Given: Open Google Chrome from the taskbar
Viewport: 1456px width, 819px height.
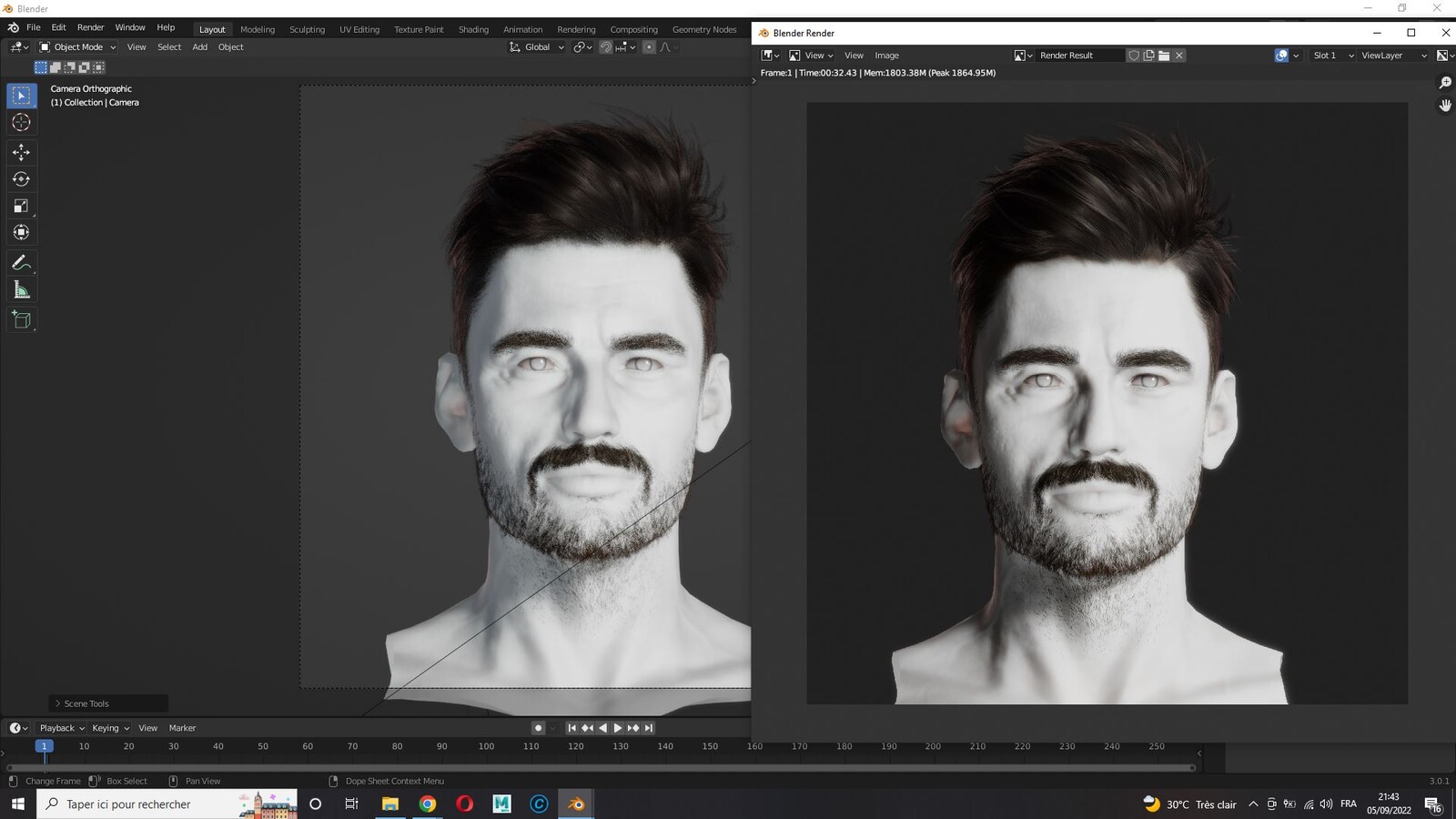Looking at the screenshot, I should pyautogui.click(x=428, y=804).
